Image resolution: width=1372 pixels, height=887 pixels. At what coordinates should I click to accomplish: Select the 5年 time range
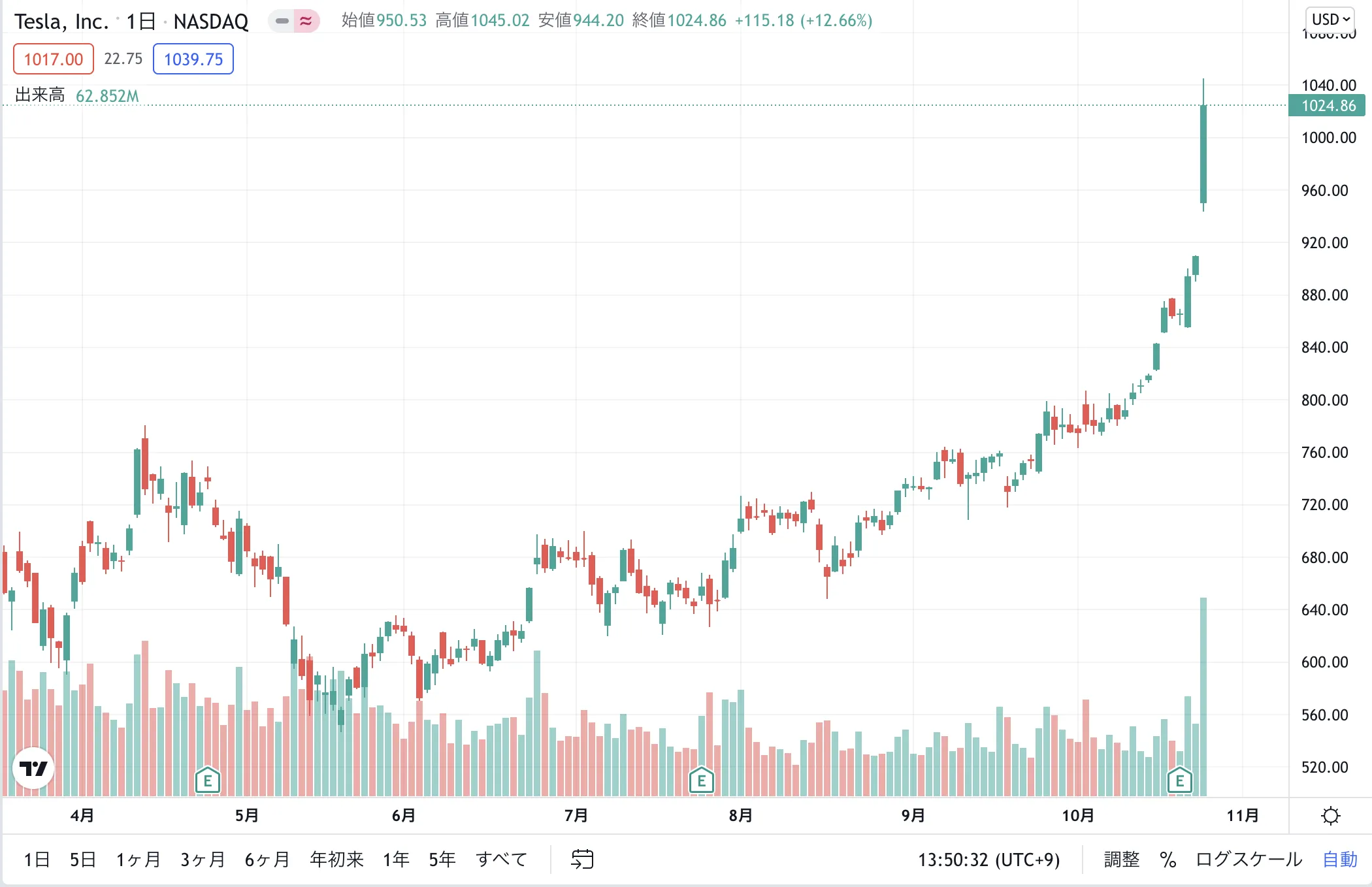pyautogui.click(x=442, y=860)
